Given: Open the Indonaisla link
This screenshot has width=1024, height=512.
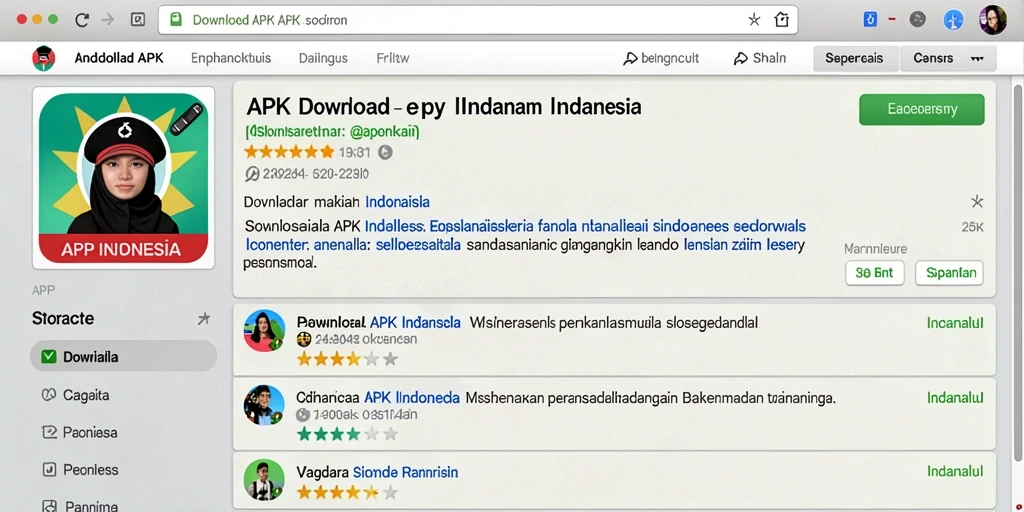Looking at the screenshot, I should 397,202.
